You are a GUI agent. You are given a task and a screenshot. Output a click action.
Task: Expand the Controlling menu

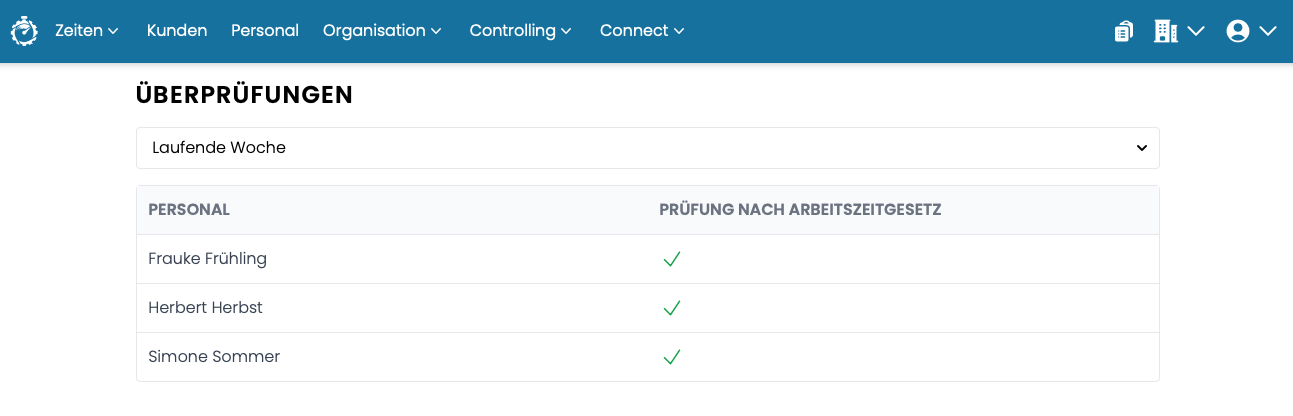point(520,31)
